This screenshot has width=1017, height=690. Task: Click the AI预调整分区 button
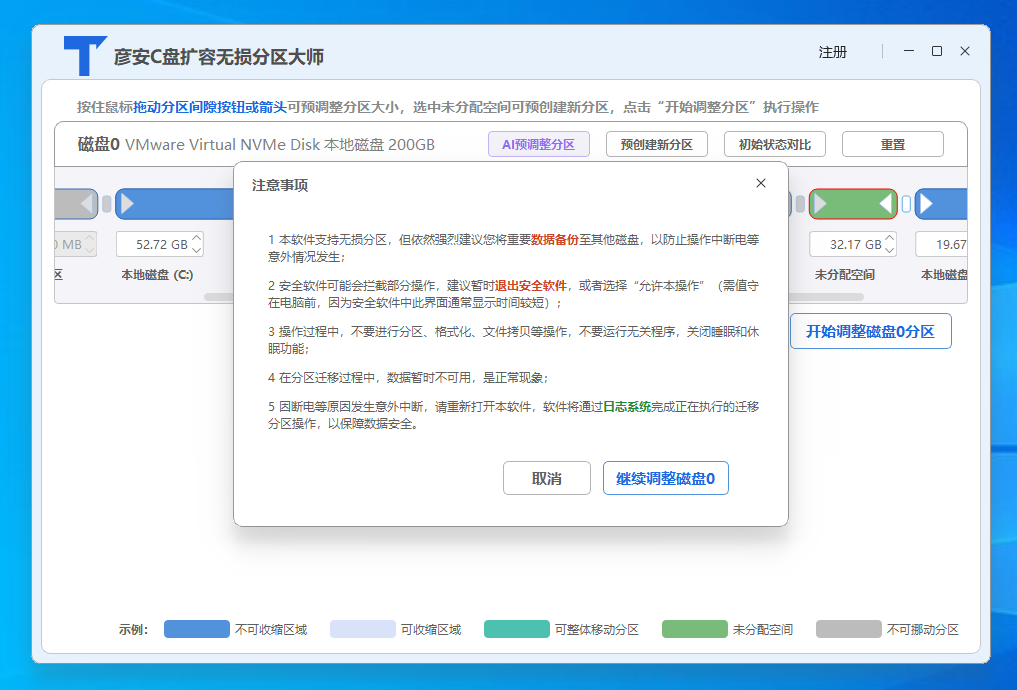click(538, 144)
